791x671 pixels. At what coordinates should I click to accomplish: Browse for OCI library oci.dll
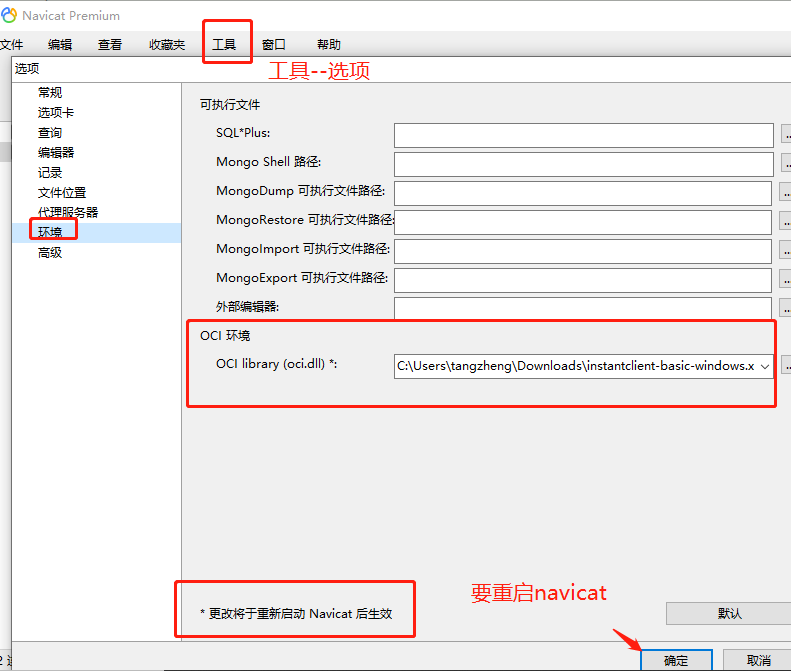786,366
